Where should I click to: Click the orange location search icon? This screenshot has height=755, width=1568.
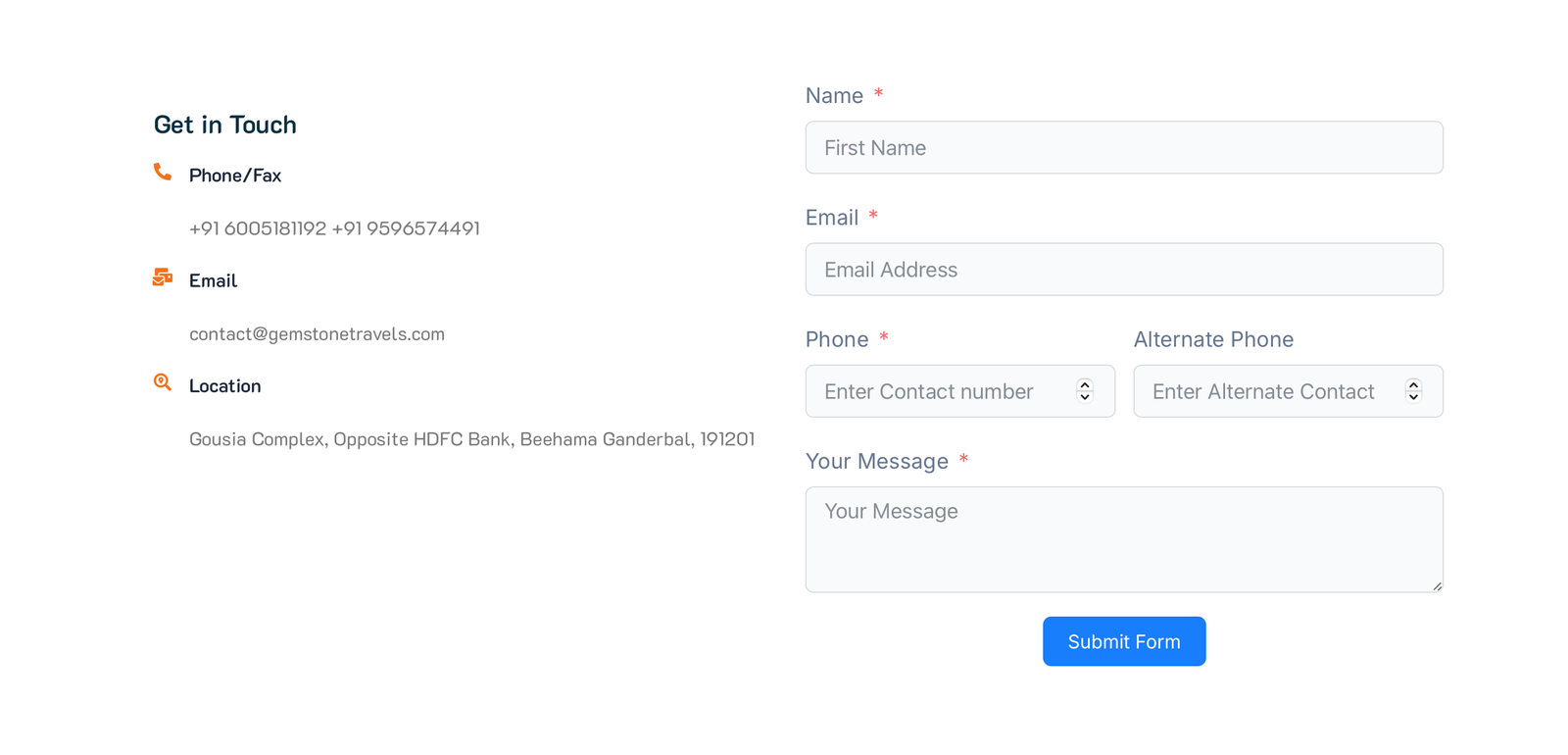coord(163,382)
